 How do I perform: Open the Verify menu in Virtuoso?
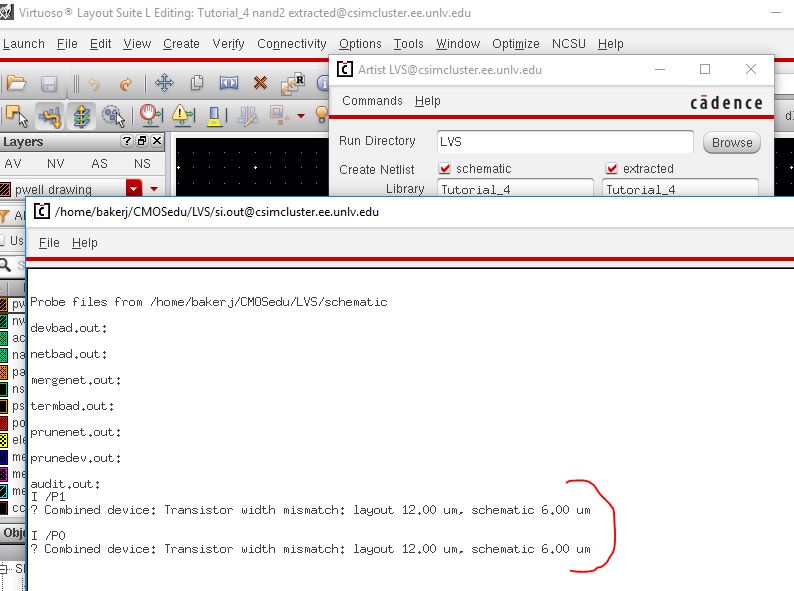[x=228, y=44]
